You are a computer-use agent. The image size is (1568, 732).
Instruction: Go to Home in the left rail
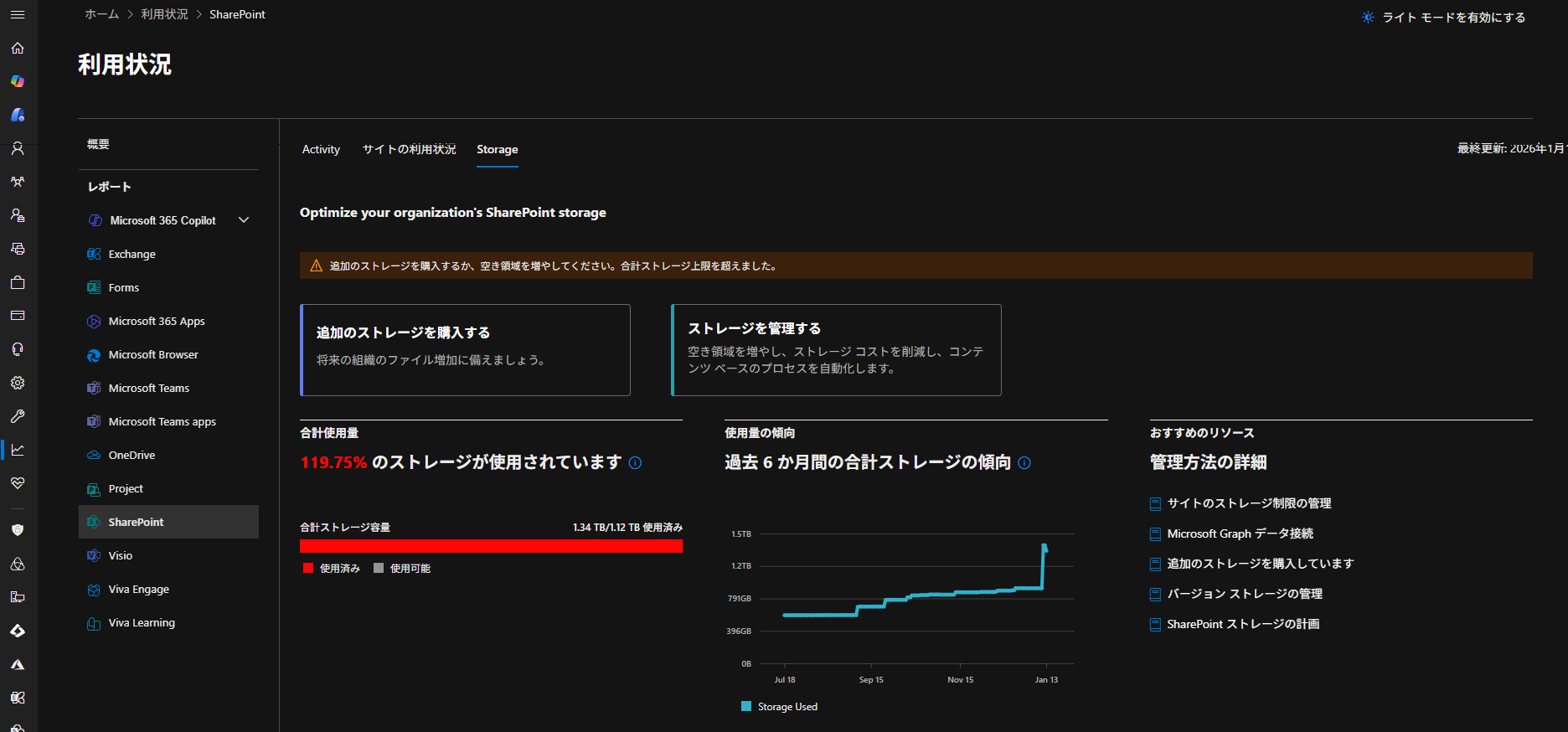click(x=18, y=49)
